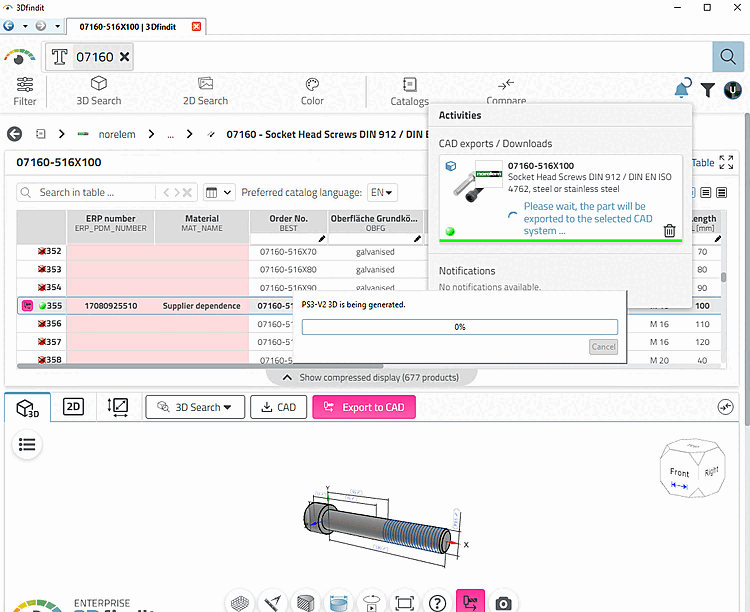
Task: Take a screenshot with camera icon
Action: pyautogui.click(x=503, y=603)
